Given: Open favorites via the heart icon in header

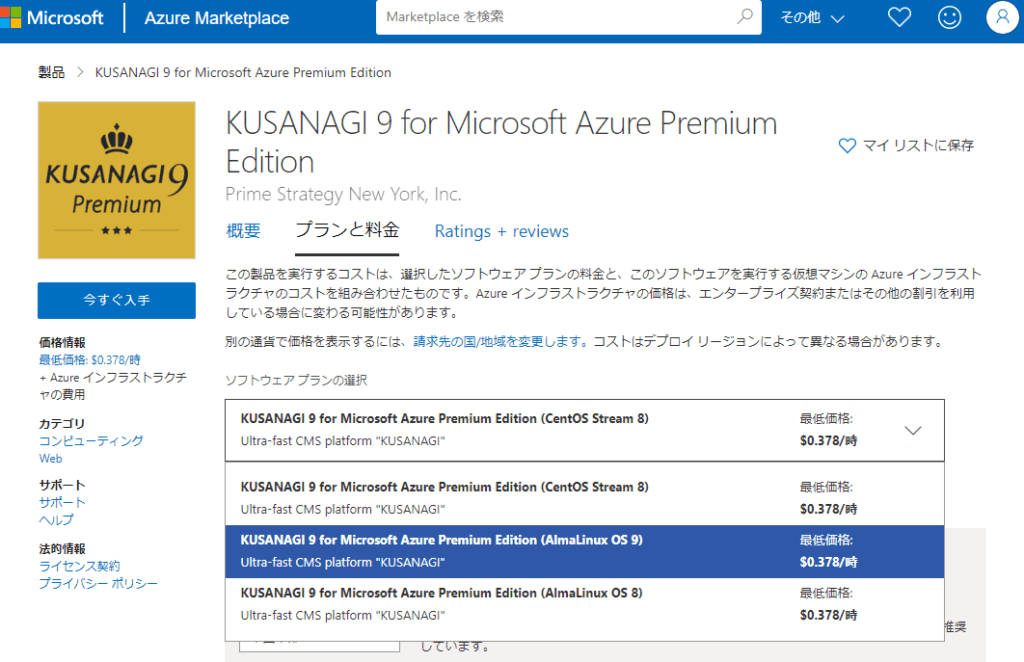Looking at the screenshot, I should point(898,17).
